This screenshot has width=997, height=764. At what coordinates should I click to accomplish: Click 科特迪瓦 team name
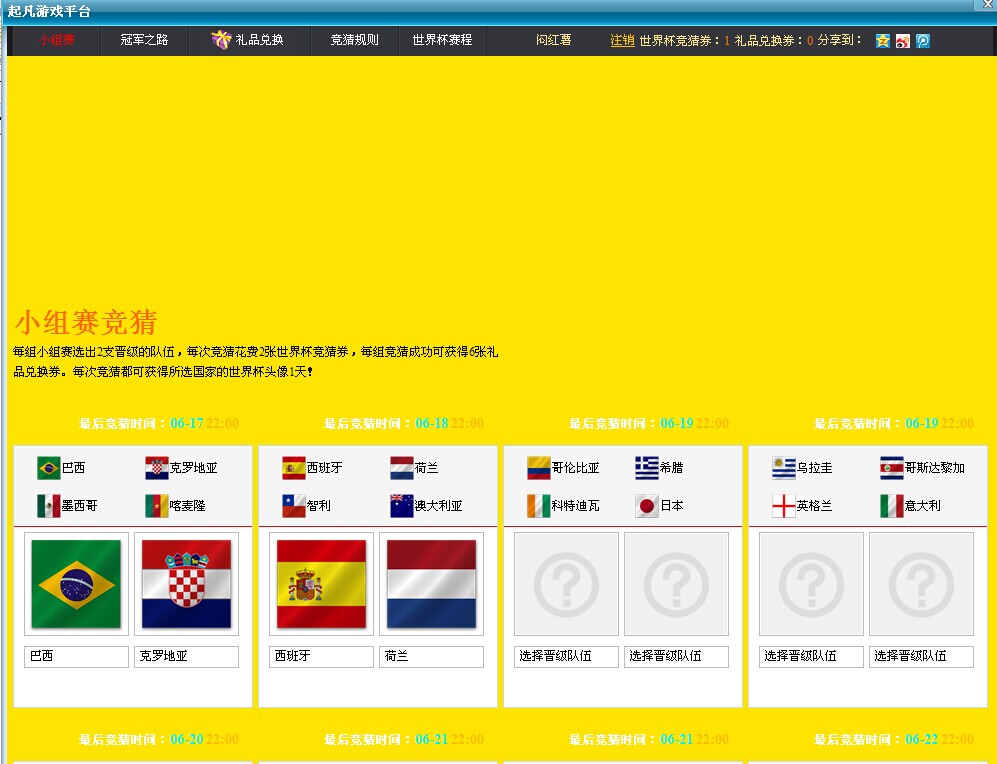tap(575, 506)
